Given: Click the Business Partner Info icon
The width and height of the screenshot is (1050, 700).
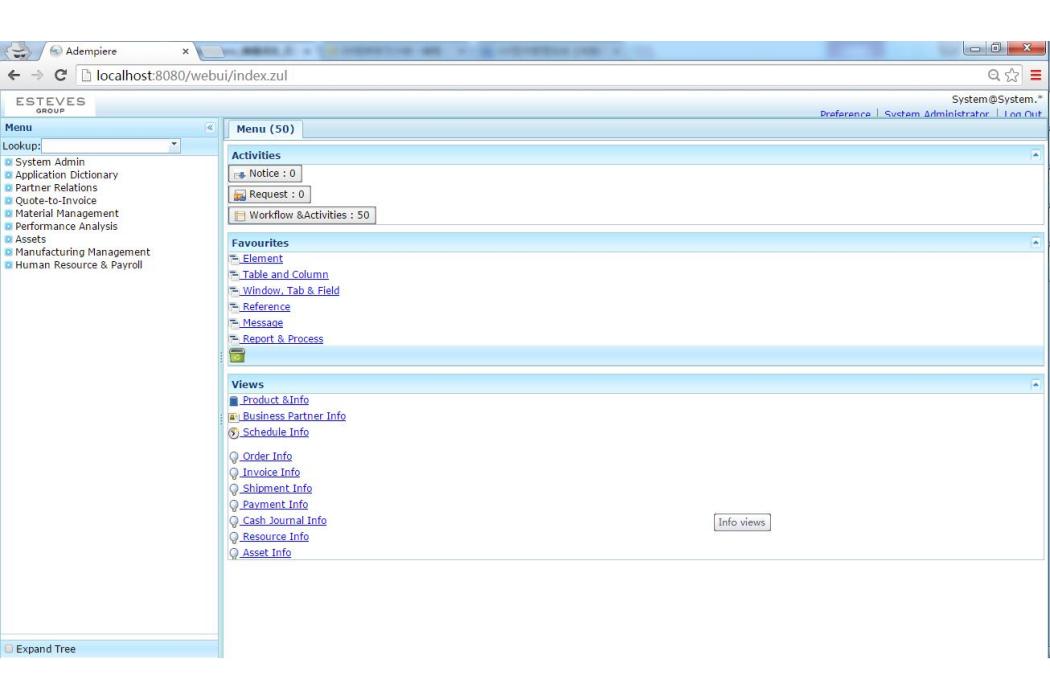Looking at the screenshot, I should pos(234,417).
